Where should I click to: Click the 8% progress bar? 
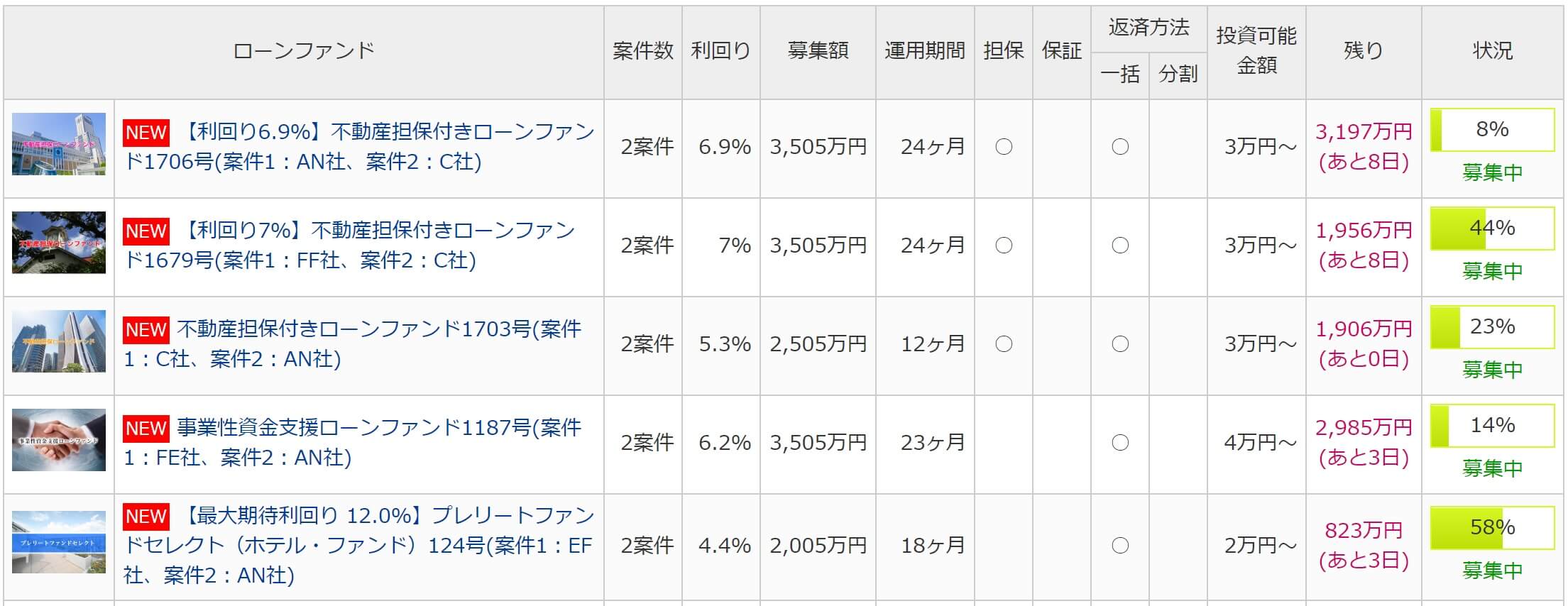tap(1492, 130)
